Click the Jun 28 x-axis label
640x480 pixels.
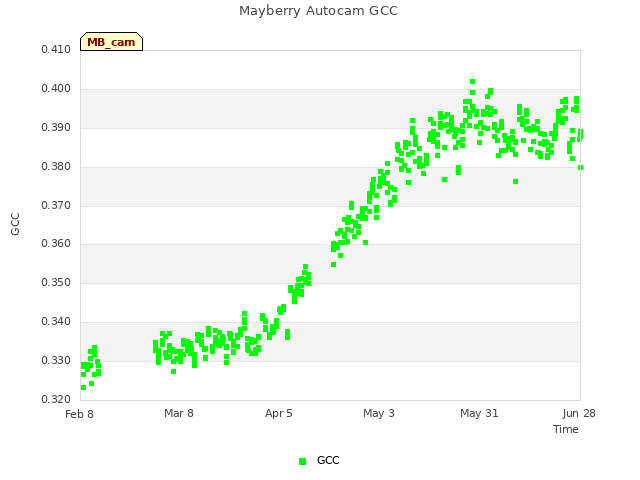[x=579, y=413]
